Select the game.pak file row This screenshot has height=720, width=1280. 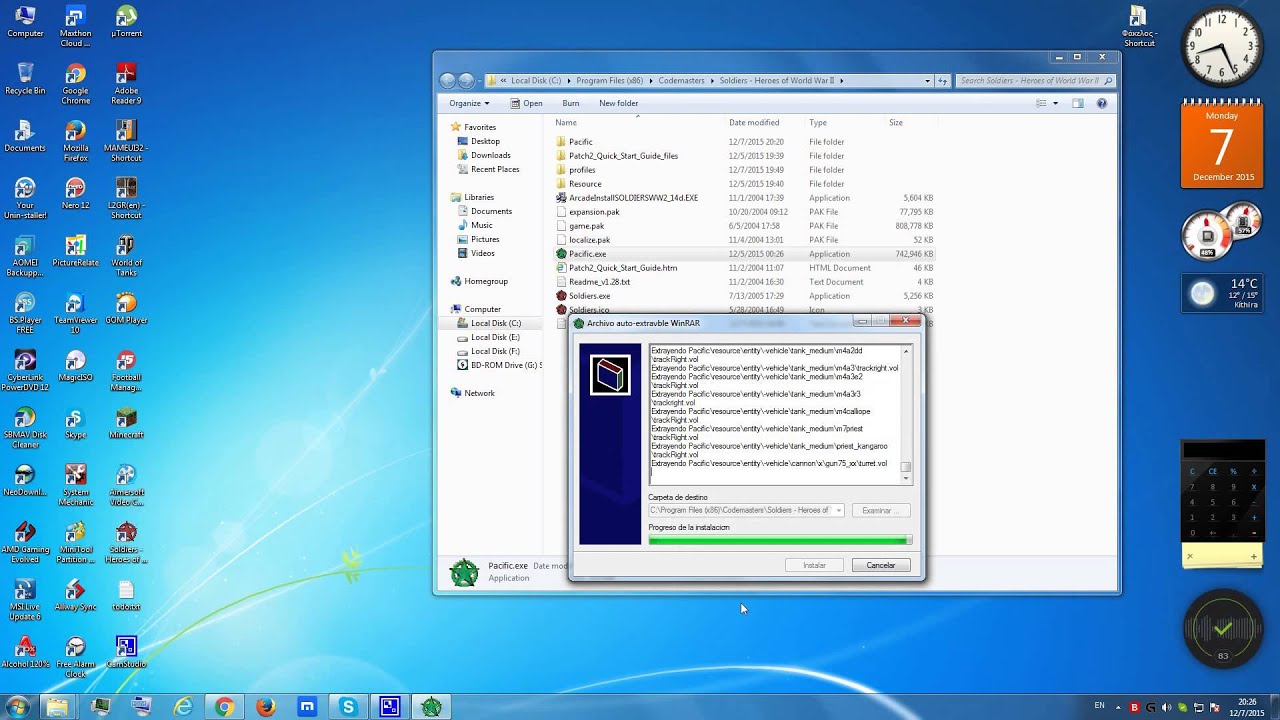[745, 226]
